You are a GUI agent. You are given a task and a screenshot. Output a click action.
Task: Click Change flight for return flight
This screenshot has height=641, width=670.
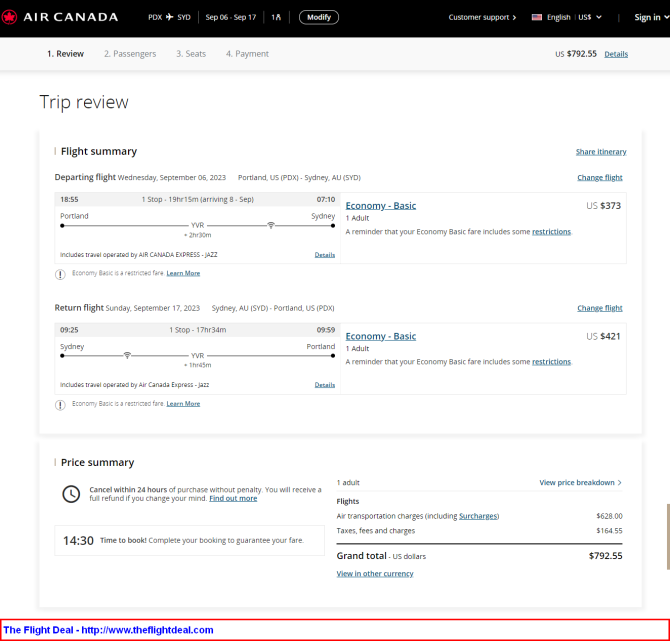click(600, 308)
